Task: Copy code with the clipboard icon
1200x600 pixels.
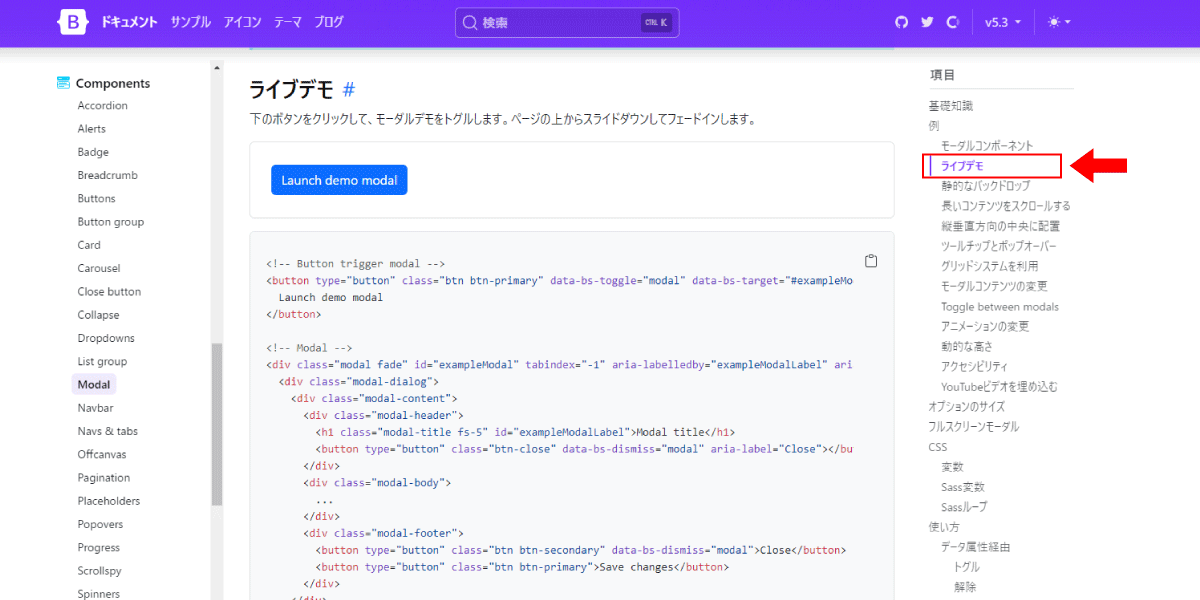Action: coord(871,261)
